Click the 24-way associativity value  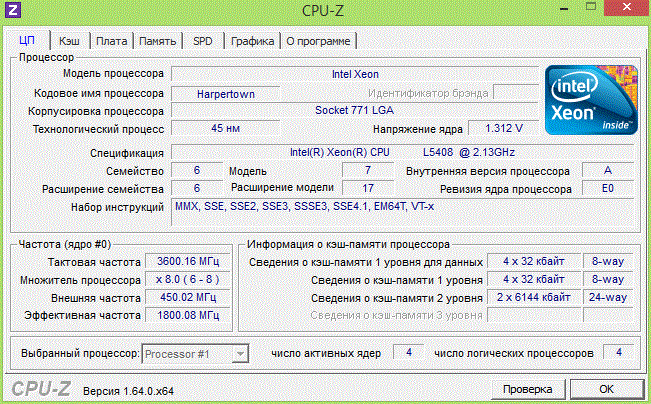point(608,297)
